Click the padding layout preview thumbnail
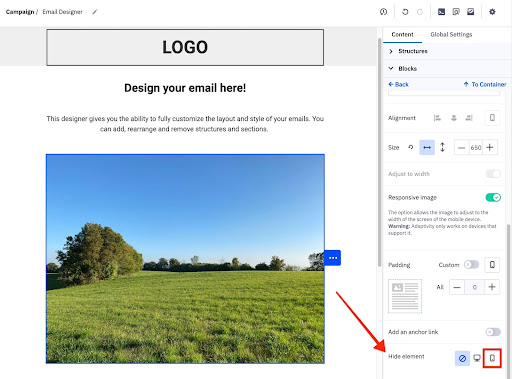 405,296
